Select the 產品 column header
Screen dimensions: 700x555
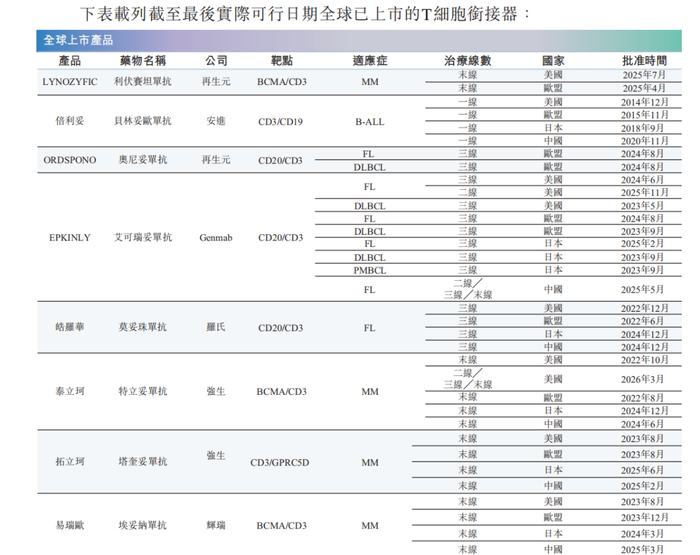point(70,61)
